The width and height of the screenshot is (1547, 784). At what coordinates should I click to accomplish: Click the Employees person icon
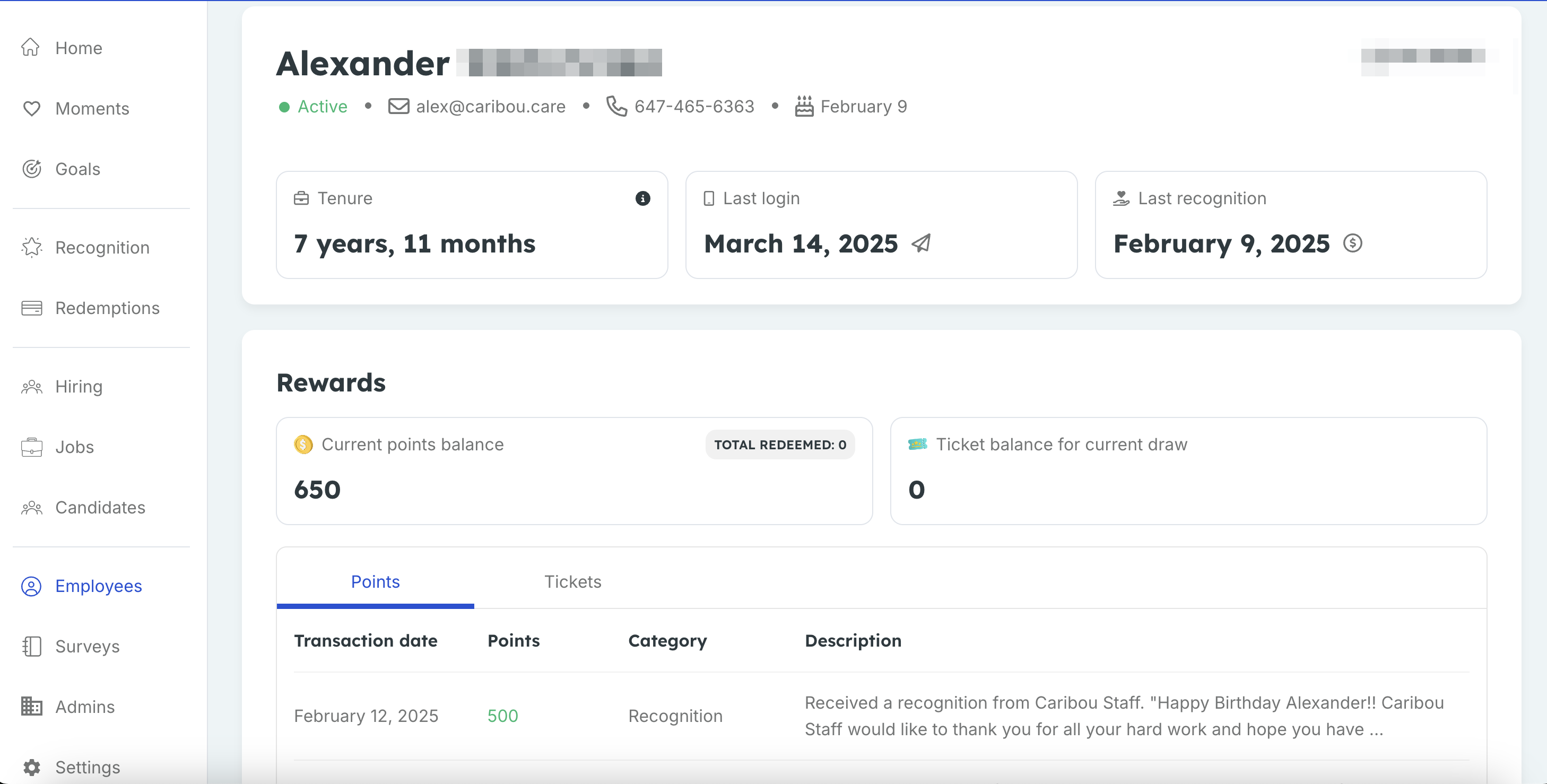pos(31,586)
